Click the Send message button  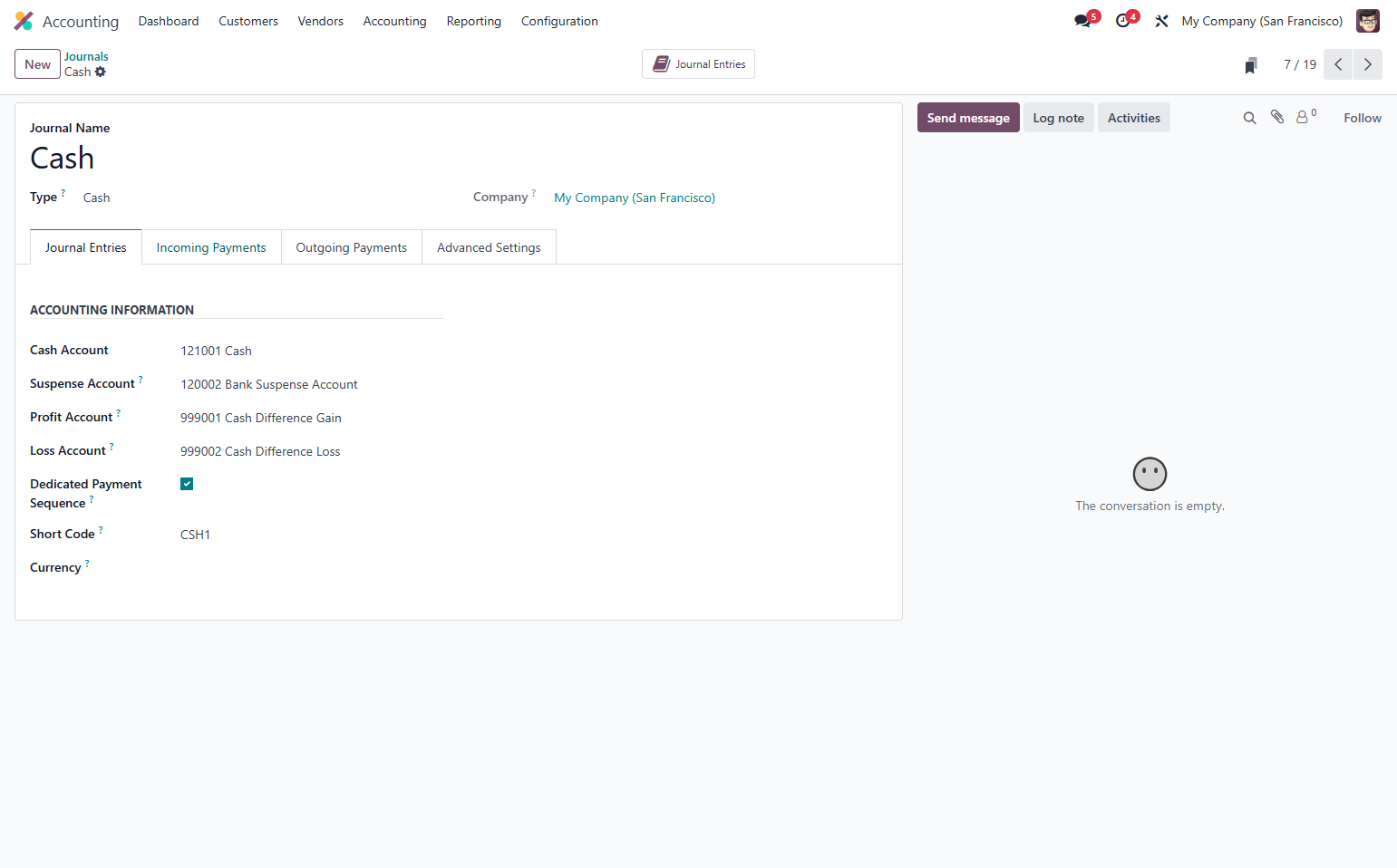pyautogui.click(x=968, y=118)
